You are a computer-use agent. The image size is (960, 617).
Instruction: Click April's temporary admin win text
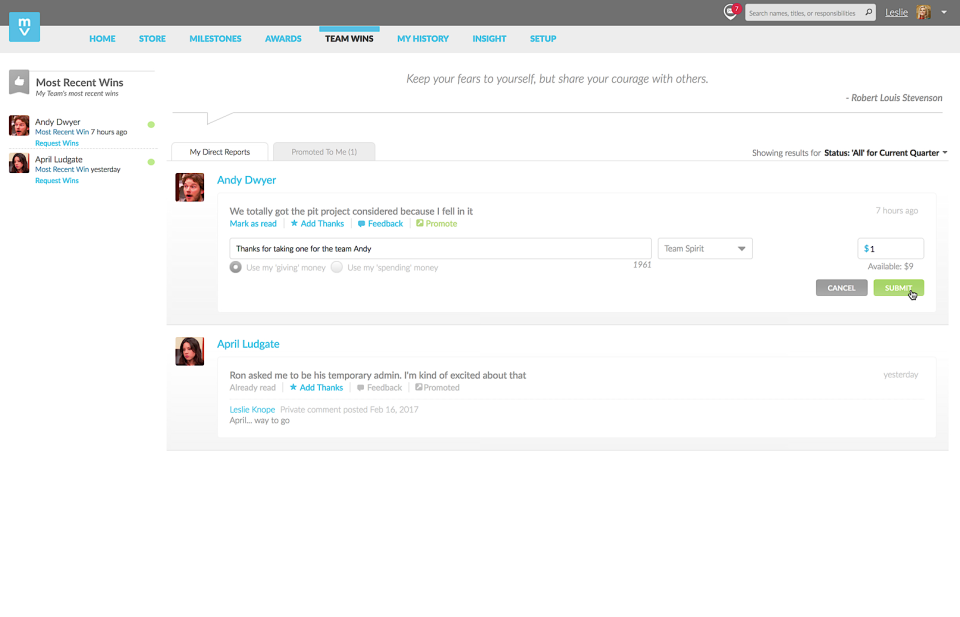[378, 375]
